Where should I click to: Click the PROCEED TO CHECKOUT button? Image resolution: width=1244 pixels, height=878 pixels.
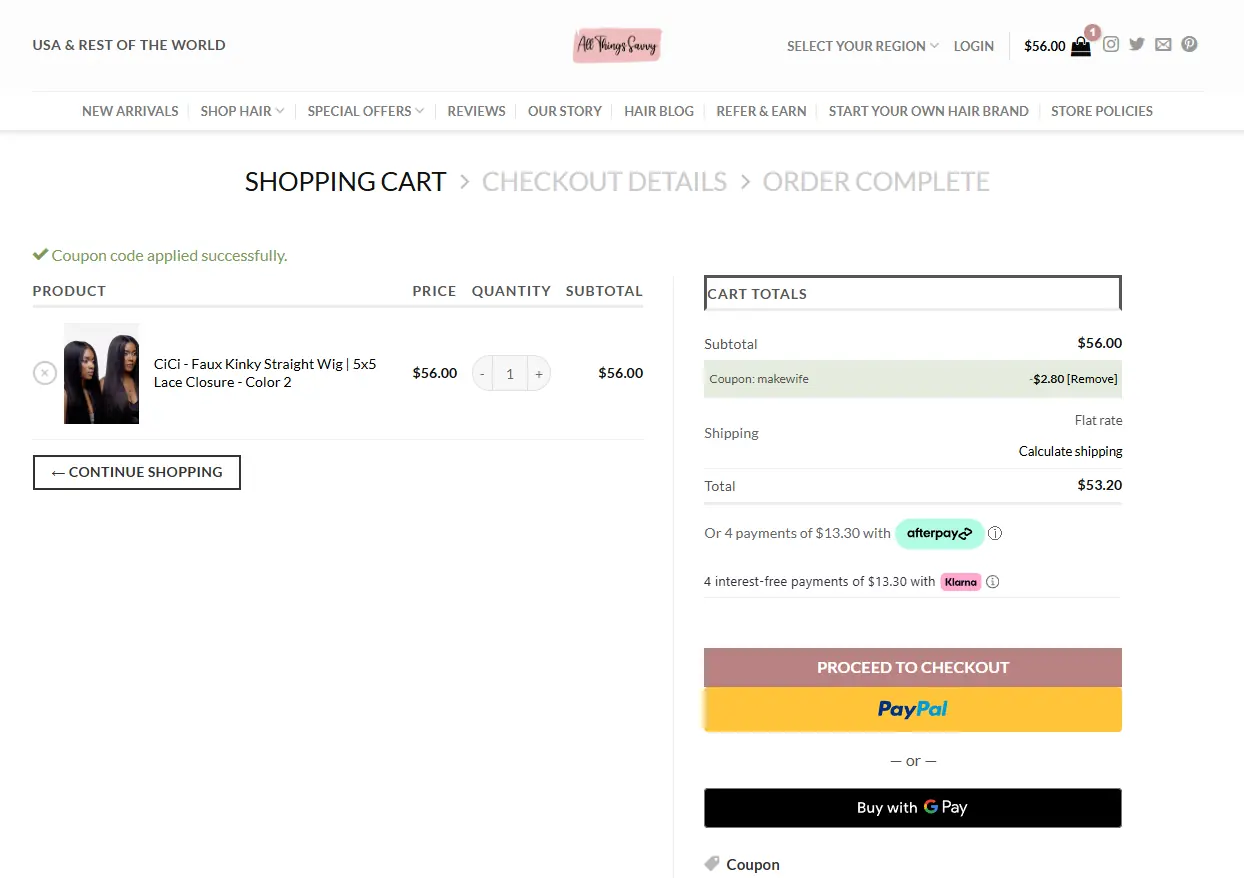912,667
